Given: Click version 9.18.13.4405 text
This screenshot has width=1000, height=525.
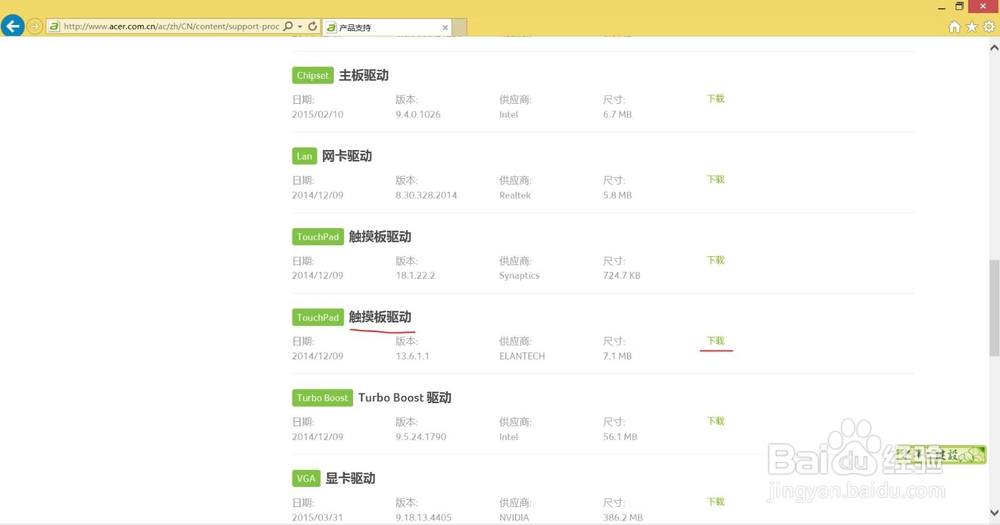Looking at the screenshot, I should click(423, 517).
